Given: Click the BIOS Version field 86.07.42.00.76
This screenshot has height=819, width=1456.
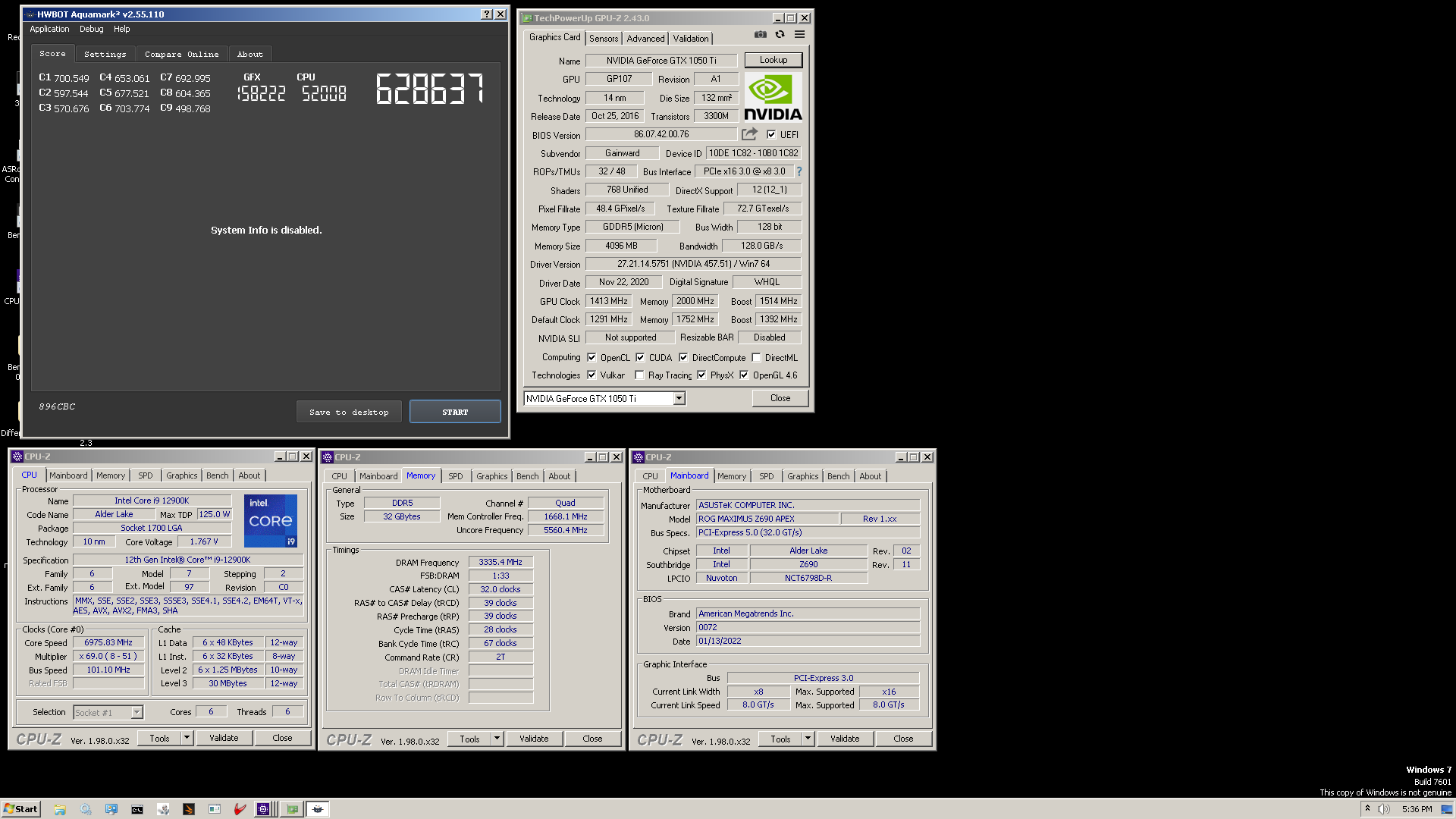Looking at the screenshot, I should pyautogui.click(x=661, y=134).
